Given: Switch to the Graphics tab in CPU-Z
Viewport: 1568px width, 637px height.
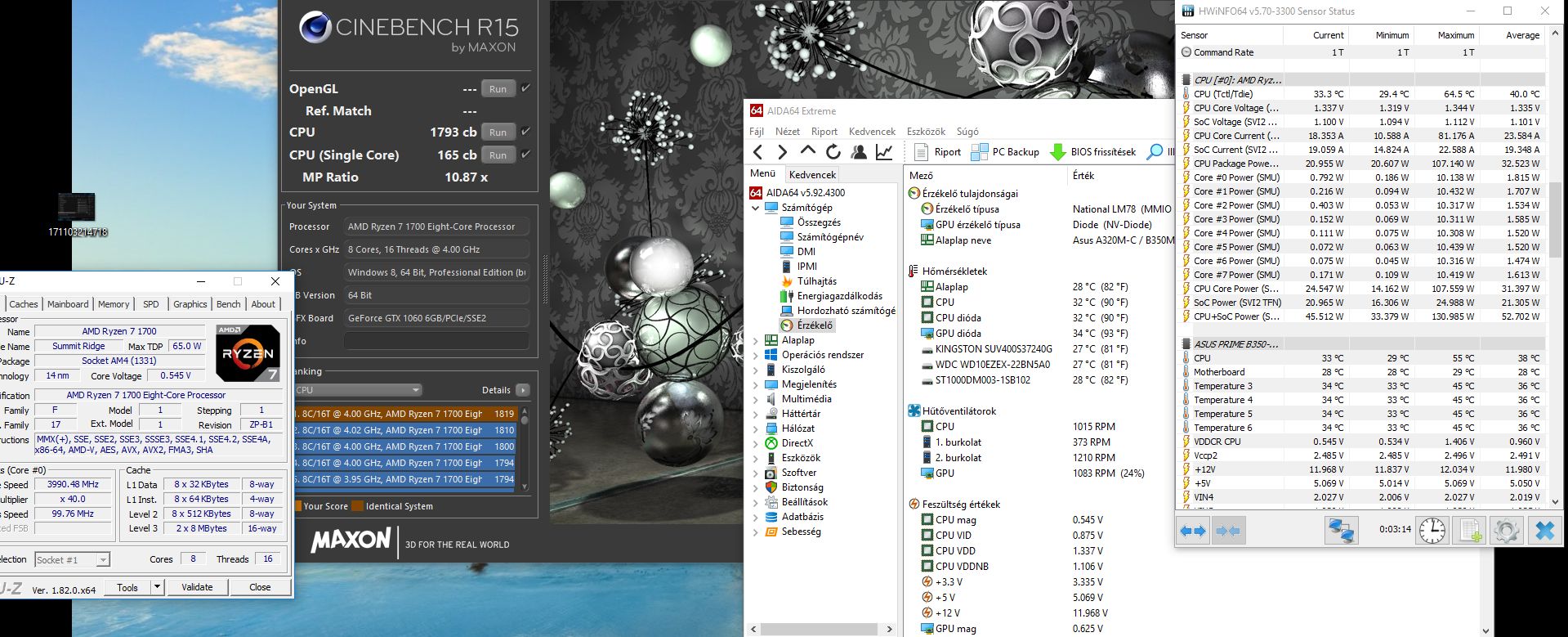Looking at the screenshot, I should [190, 304].
